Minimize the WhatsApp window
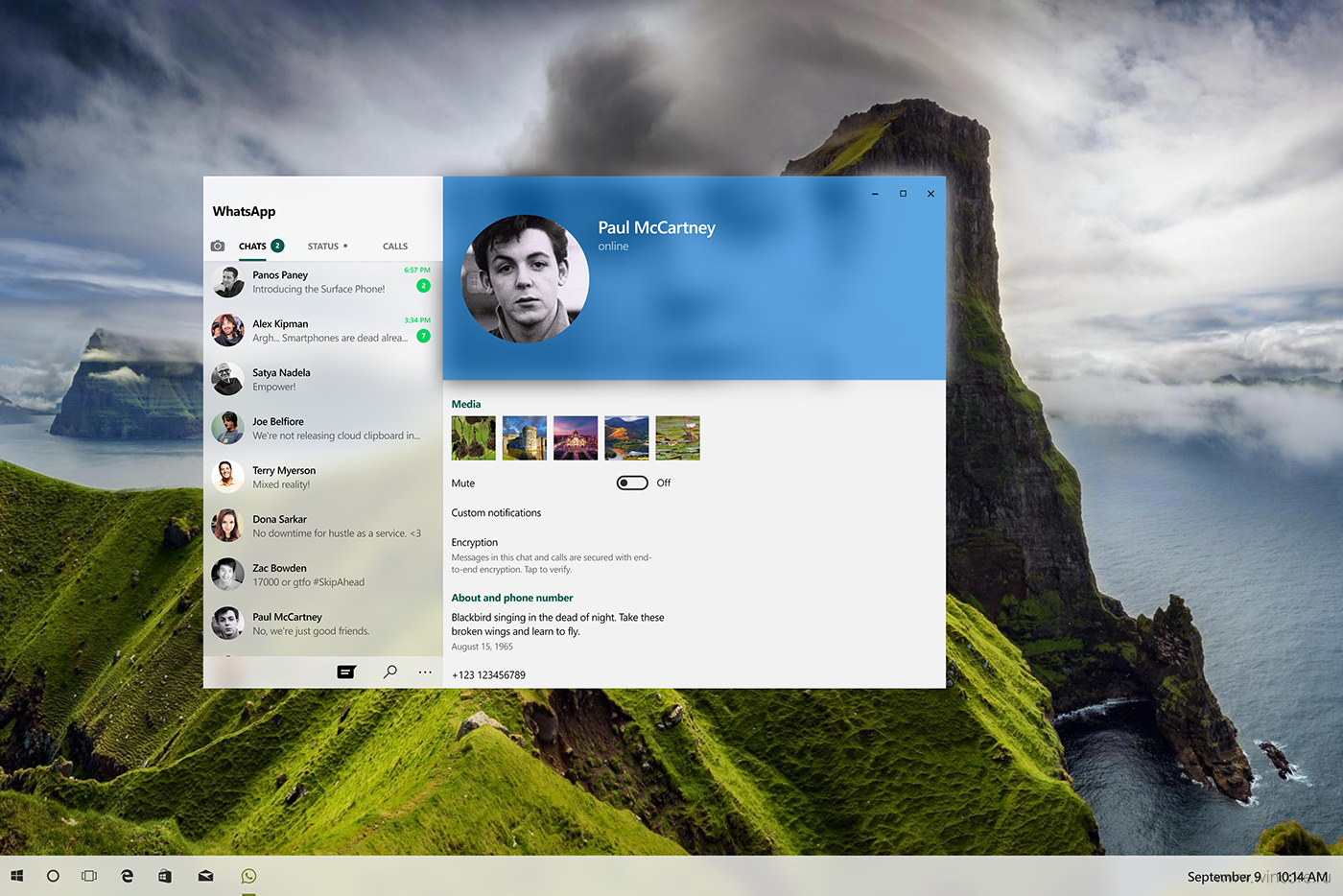Viewport: 1343px width, 896px height. coord(875,194)
